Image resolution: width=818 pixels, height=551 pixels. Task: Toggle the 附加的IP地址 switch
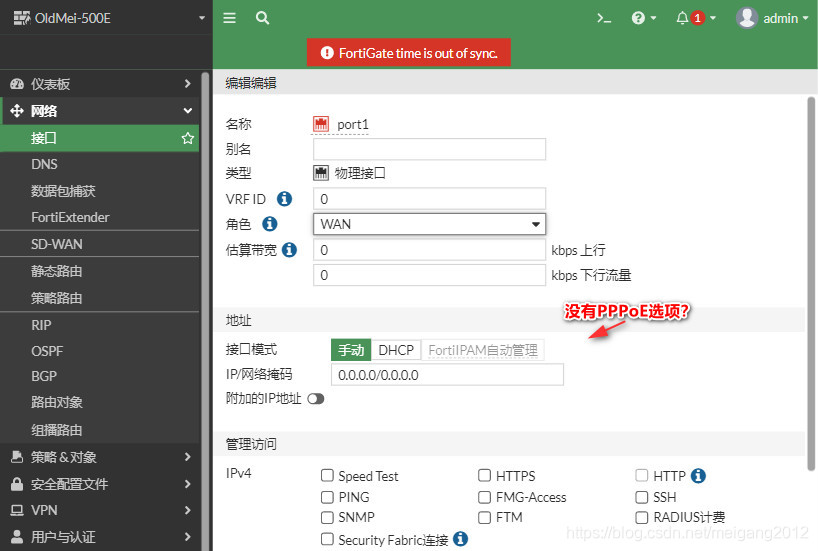(316, 399)
